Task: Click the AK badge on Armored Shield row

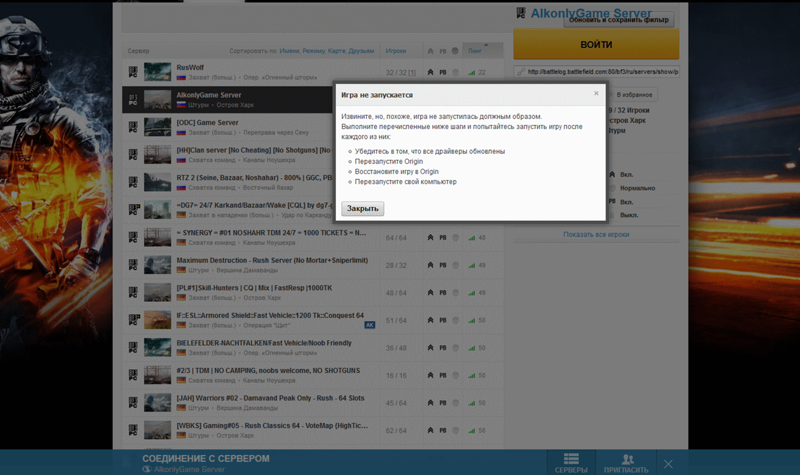Action: (369, 325)
